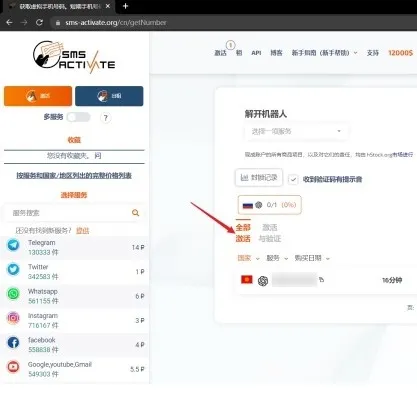Select the Telegram service icon
417x394 pixels.
13,245
